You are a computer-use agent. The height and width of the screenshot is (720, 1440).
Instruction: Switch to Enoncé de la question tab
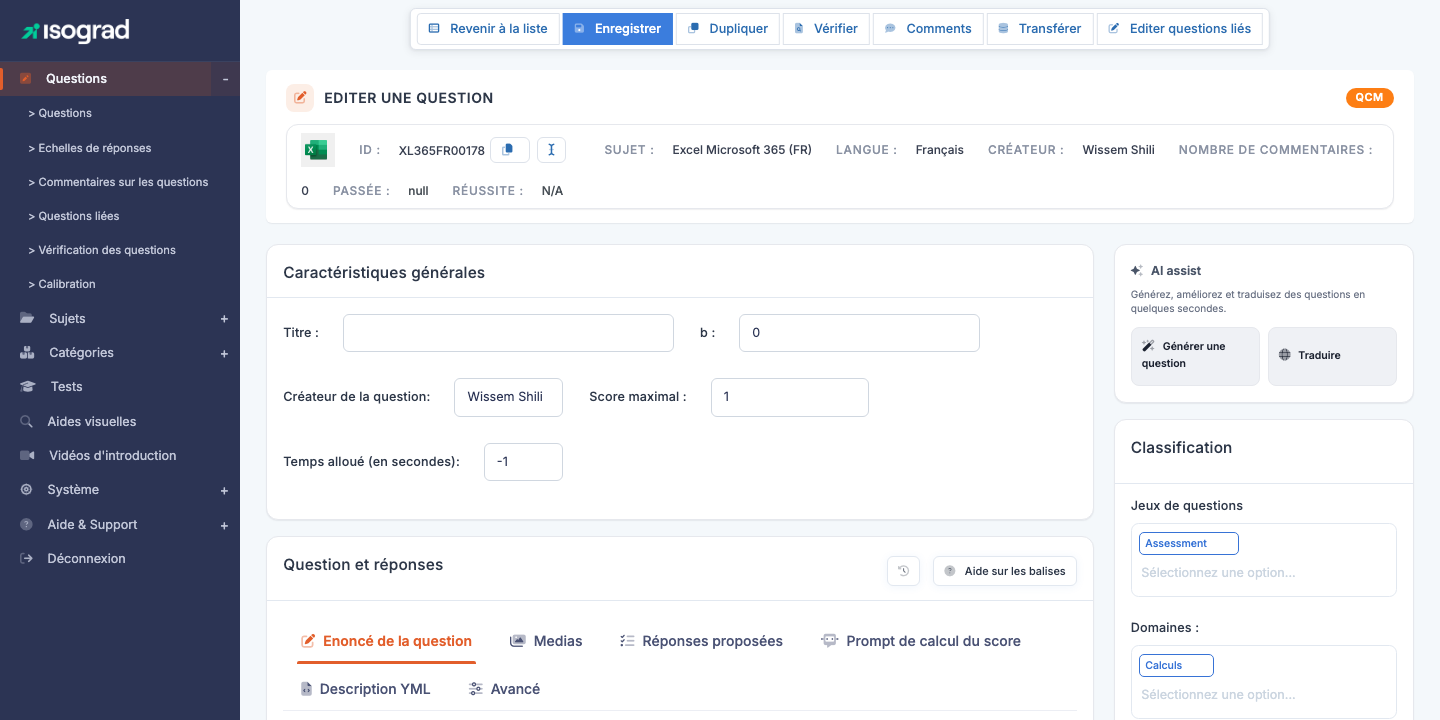386,641
